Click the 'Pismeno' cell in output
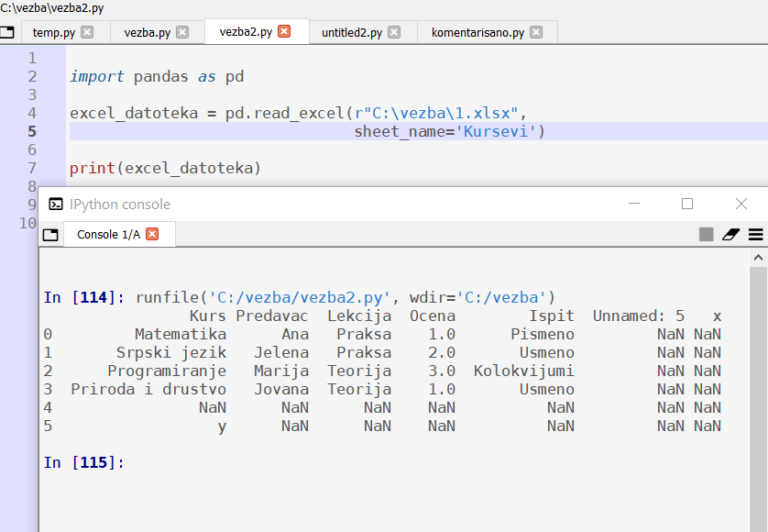 pyautogui.click(x=542, y=334)
